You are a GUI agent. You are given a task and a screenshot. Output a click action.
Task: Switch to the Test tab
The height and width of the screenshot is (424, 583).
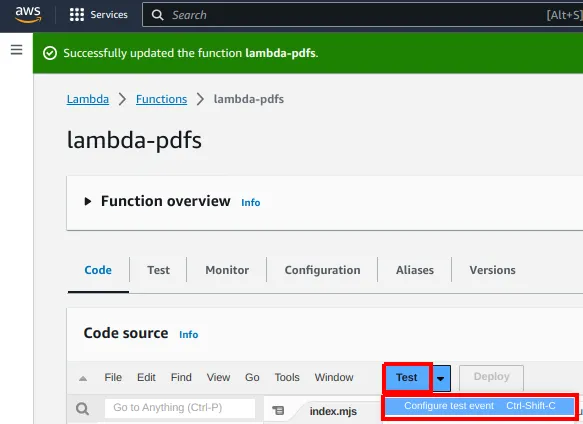(158, 270)
